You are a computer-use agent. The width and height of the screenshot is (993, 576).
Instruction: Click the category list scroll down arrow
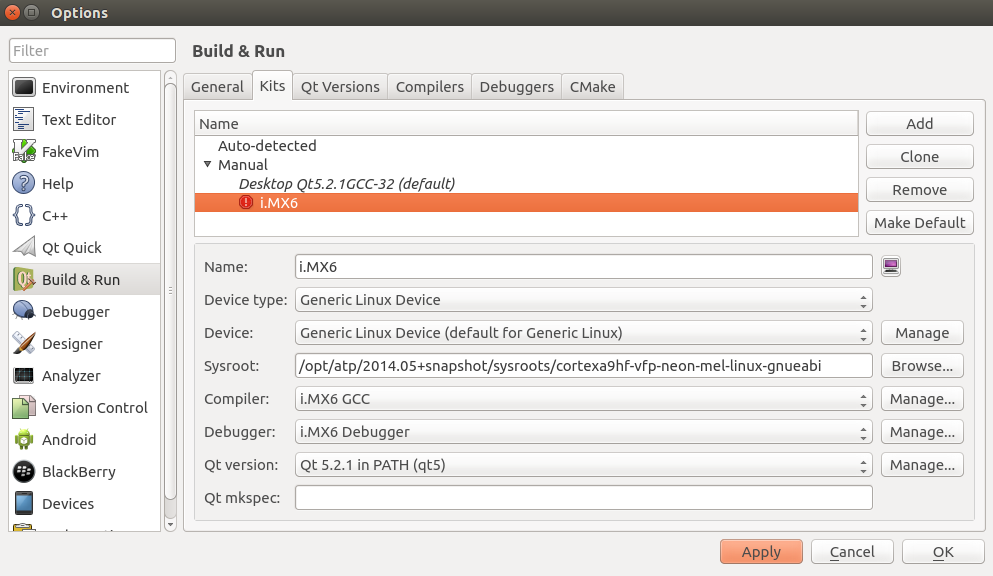tap(170, 525)
